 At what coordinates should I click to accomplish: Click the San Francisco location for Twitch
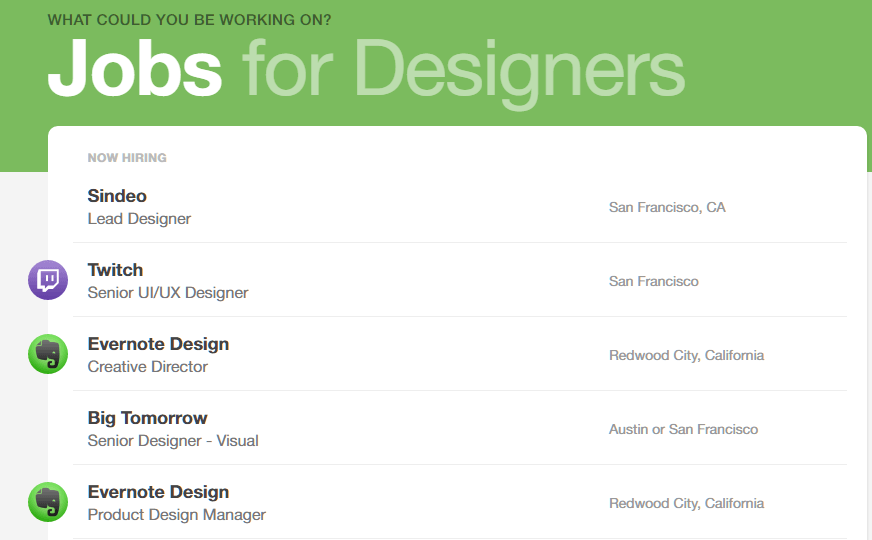click(653, 281)
